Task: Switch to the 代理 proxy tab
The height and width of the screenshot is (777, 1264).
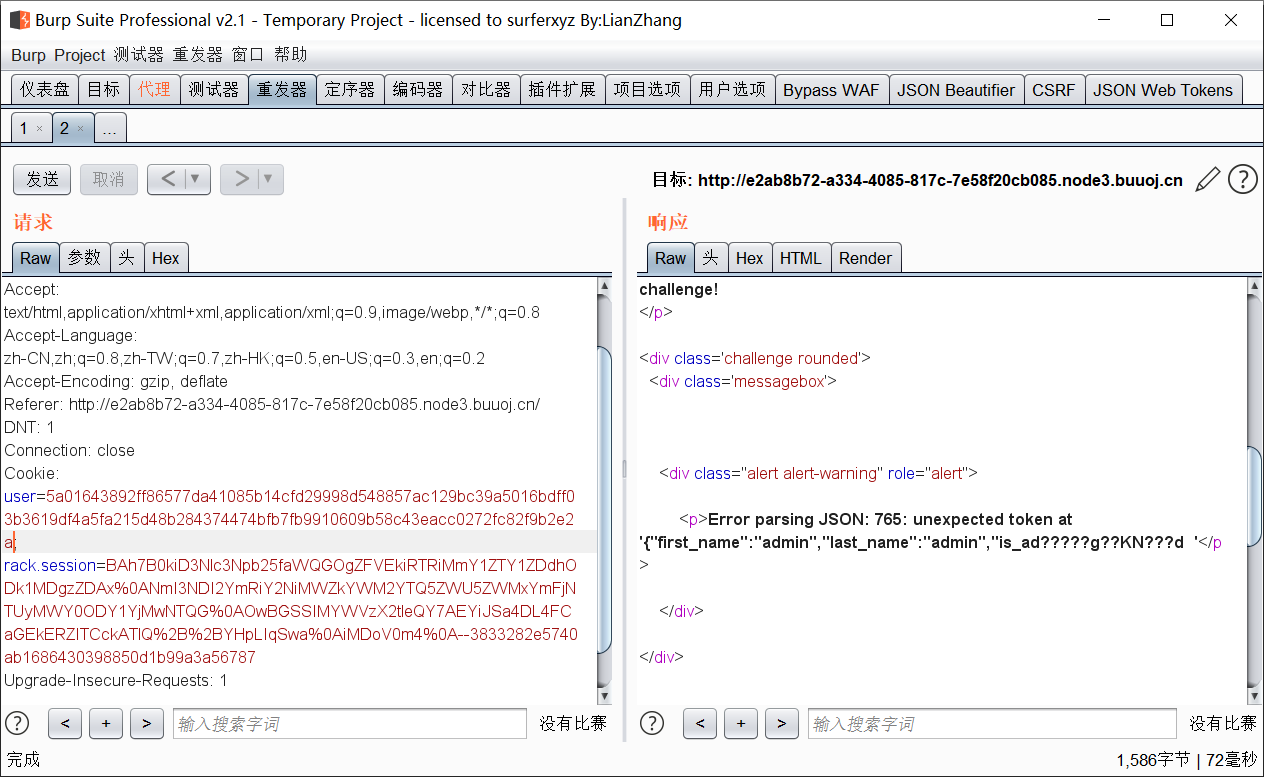Action: coord(154,89)
